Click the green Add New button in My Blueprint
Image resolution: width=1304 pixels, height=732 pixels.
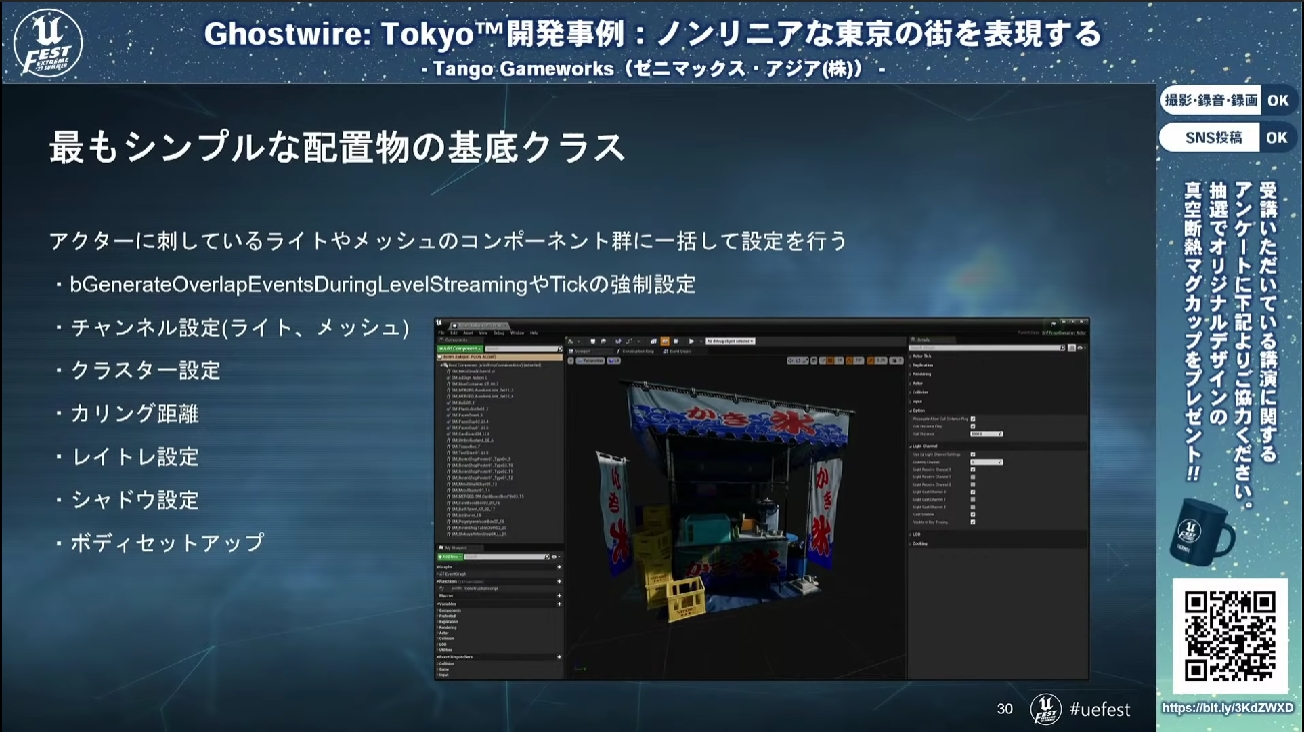[449, 557]
